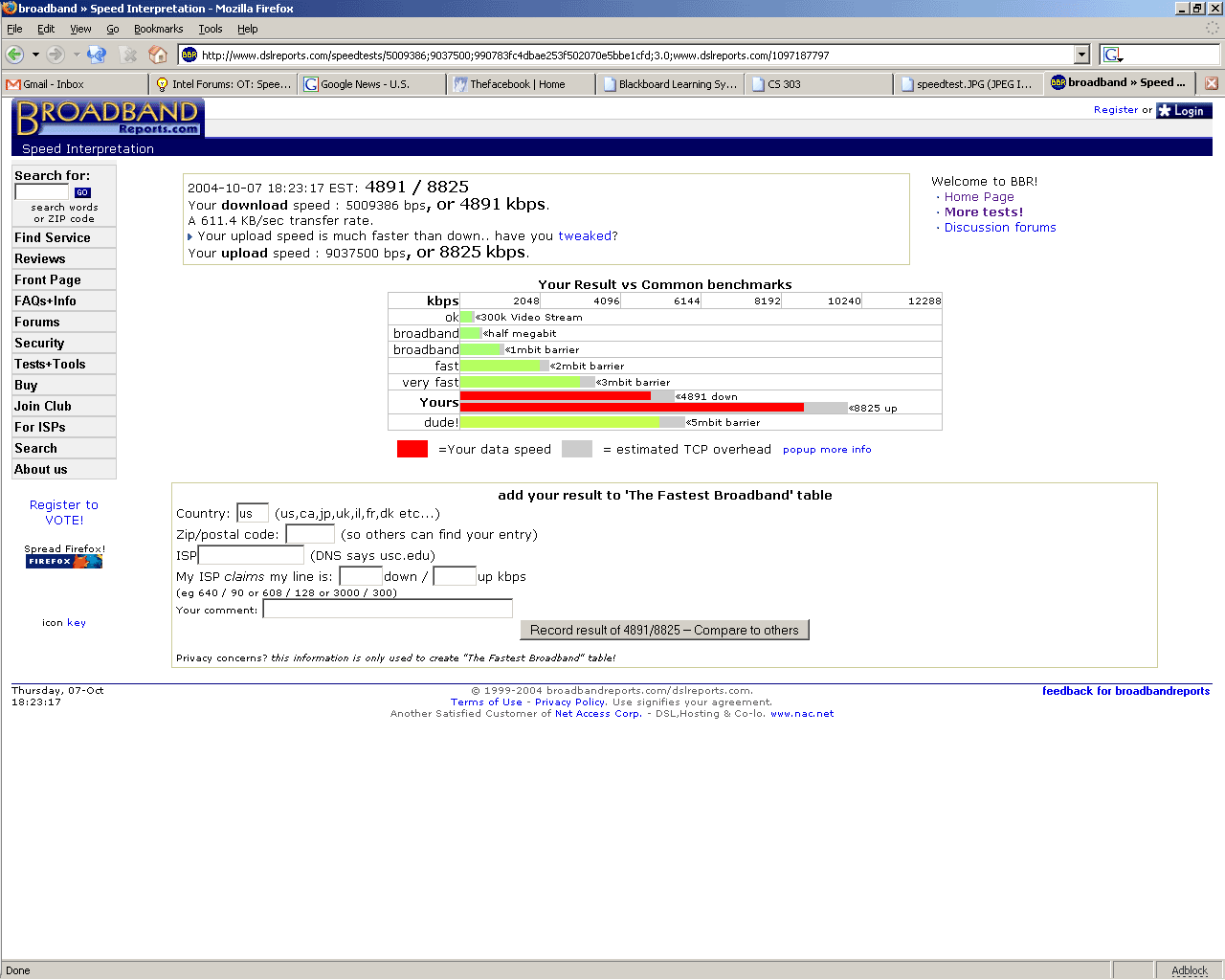The image size is (1225, 980).
Task: Click the red 'Your data speed' legend swatch
Action: (412, 449)
